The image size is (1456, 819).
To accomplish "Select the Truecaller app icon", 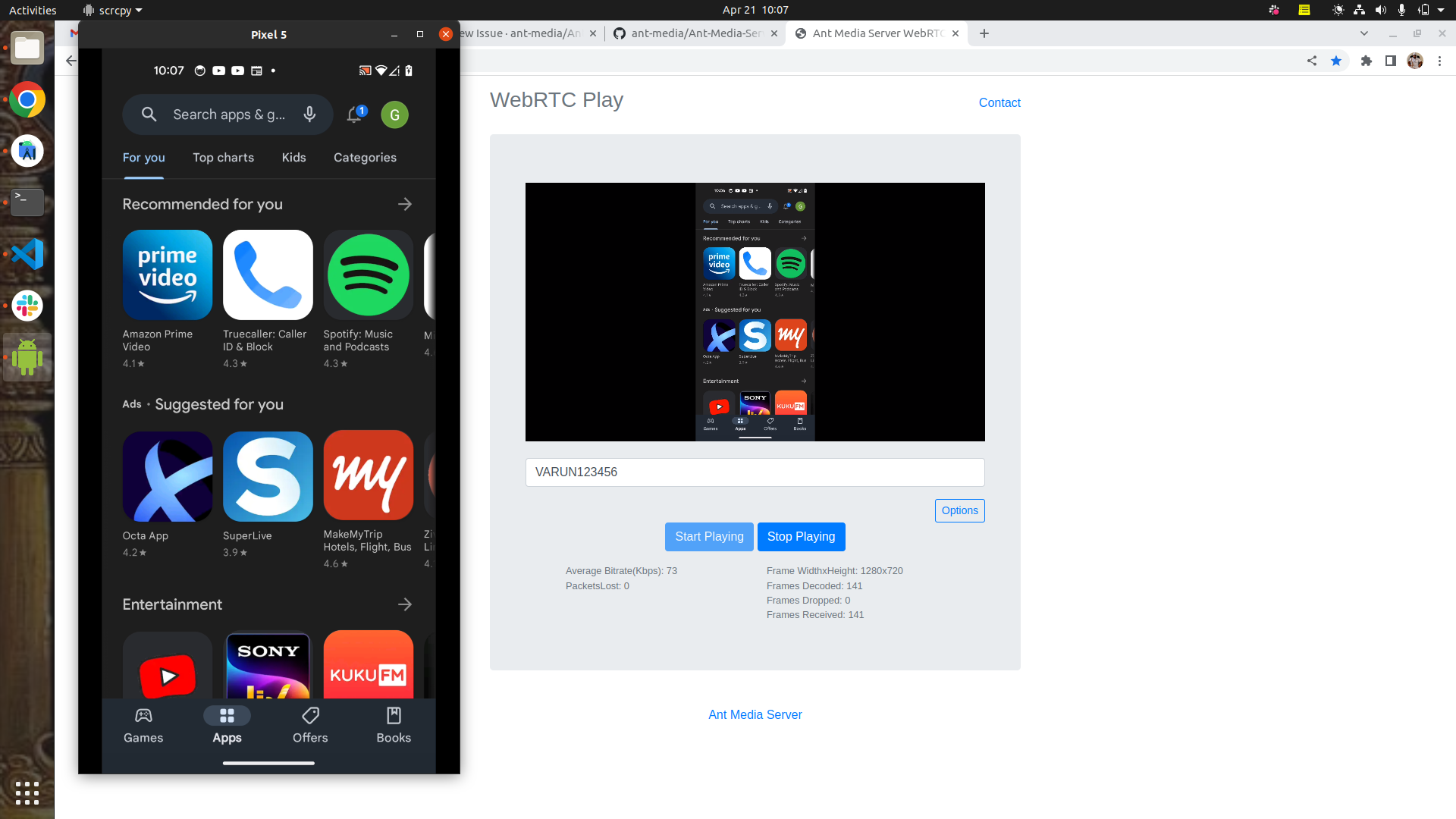I will click(x=268, y=275).
